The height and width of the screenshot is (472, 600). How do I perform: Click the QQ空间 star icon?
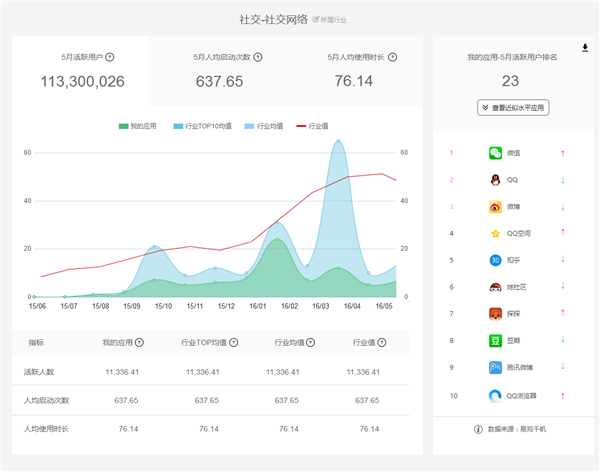click(x=495, y=234)
